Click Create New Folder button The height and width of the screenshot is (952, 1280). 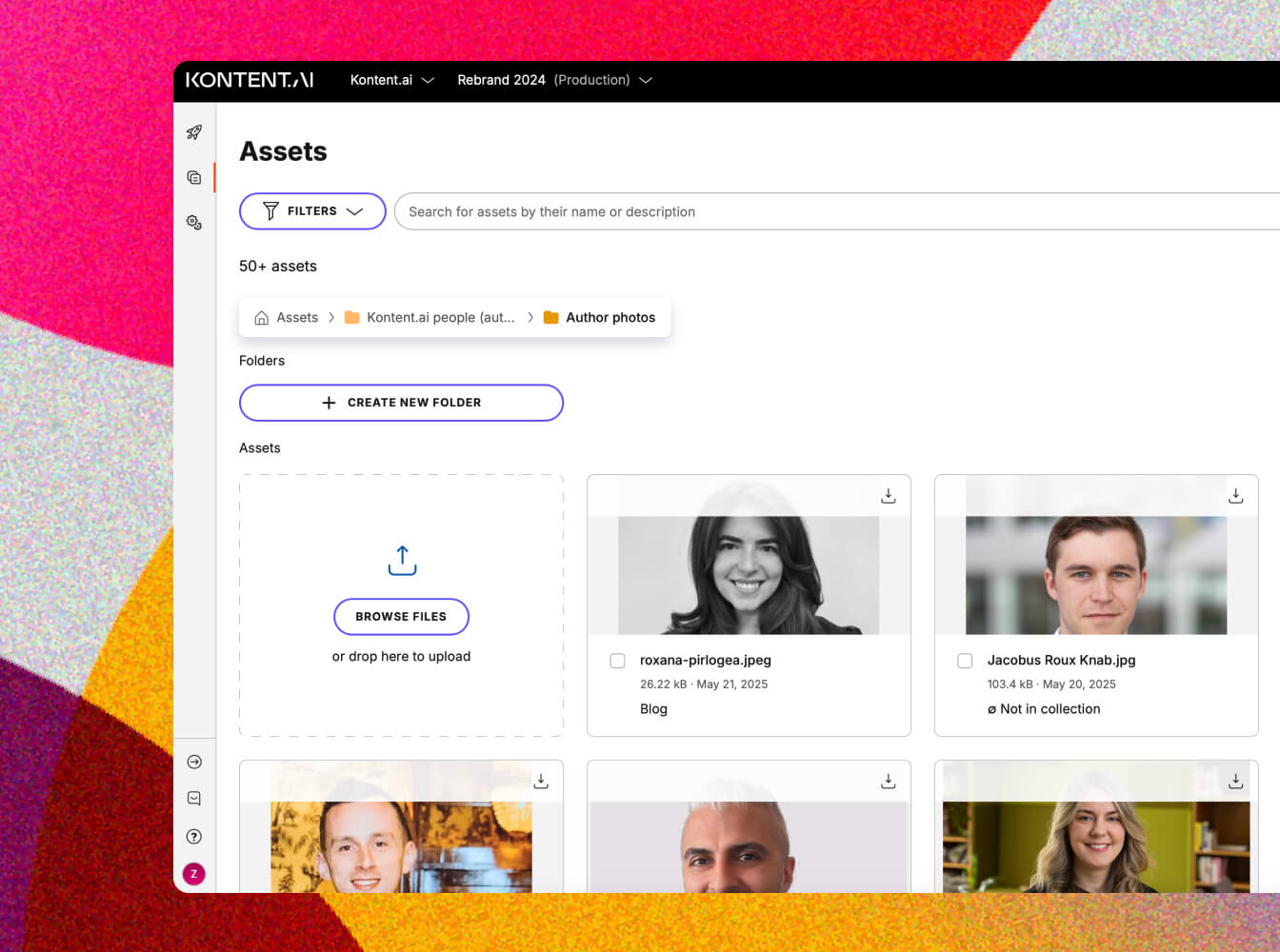[401, 403]
